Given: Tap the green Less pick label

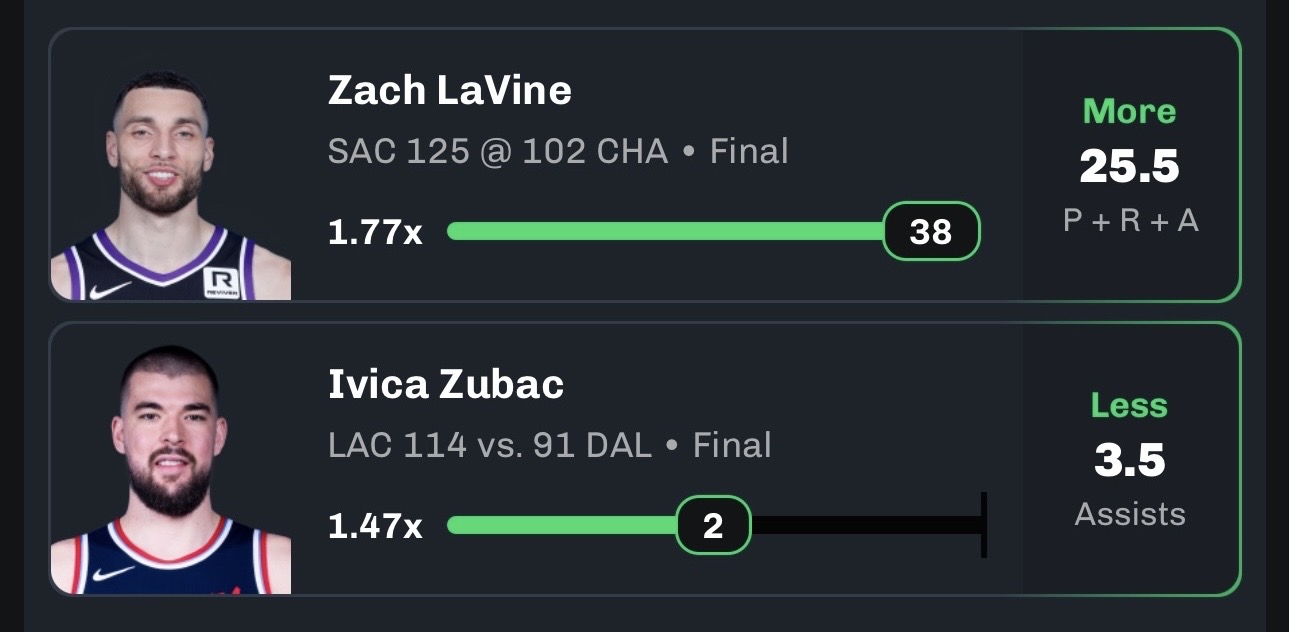Looking at the screenshot, I should point(1129,406).
